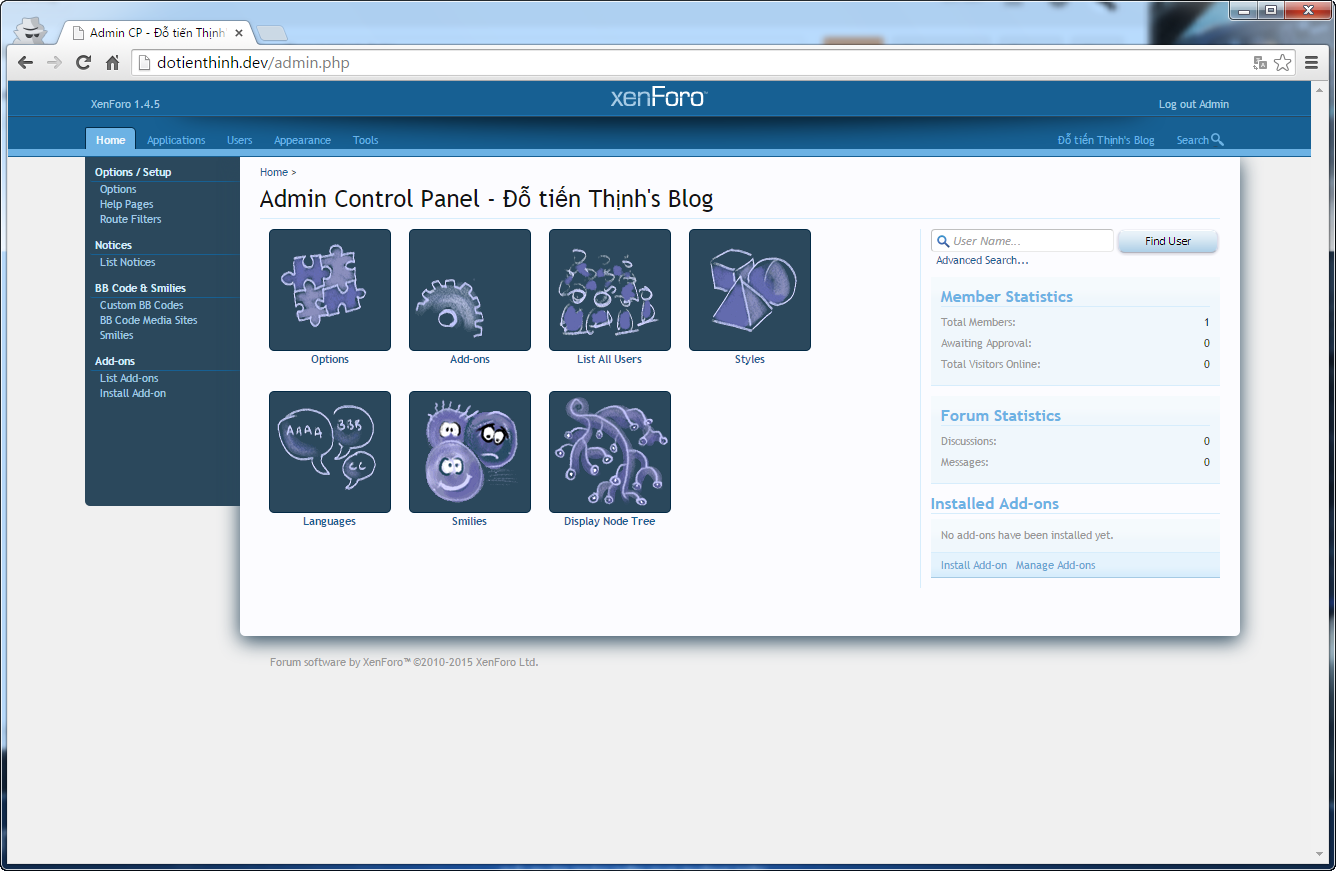Open the Add-ons gear icon
The height and width of the screenshot is (871, 1336).
click(x=470, y=290)
